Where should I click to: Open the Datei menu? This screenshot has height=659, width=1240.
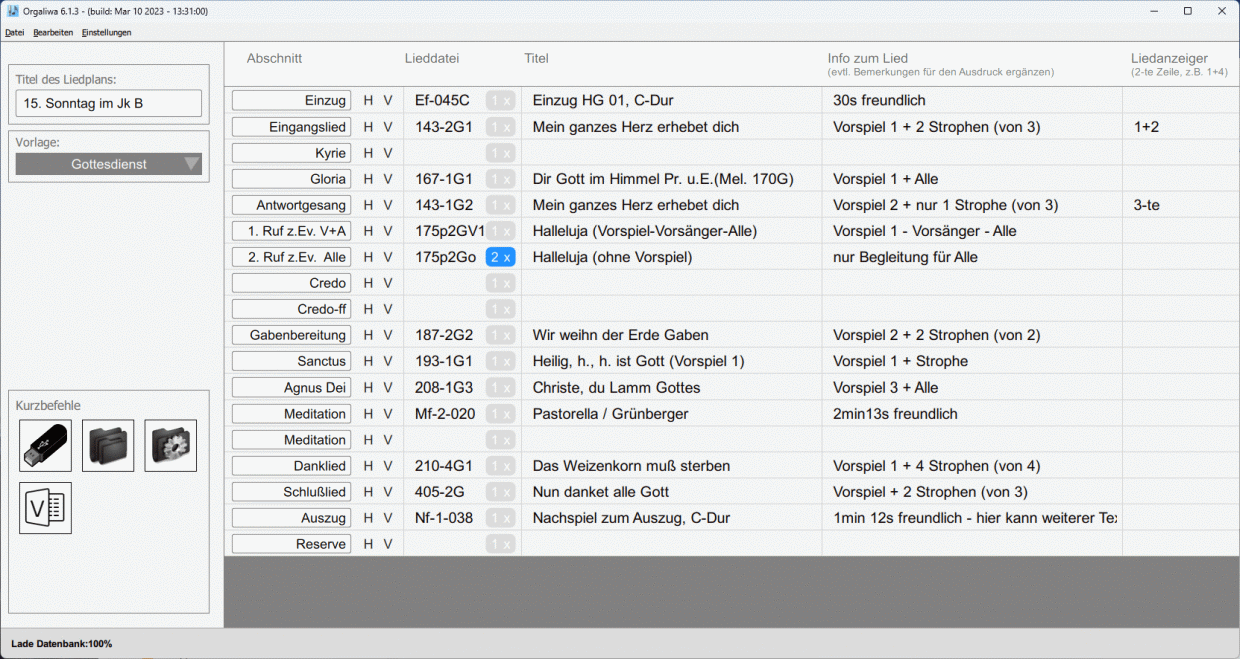pyautogui.click(x=14, y=32)
